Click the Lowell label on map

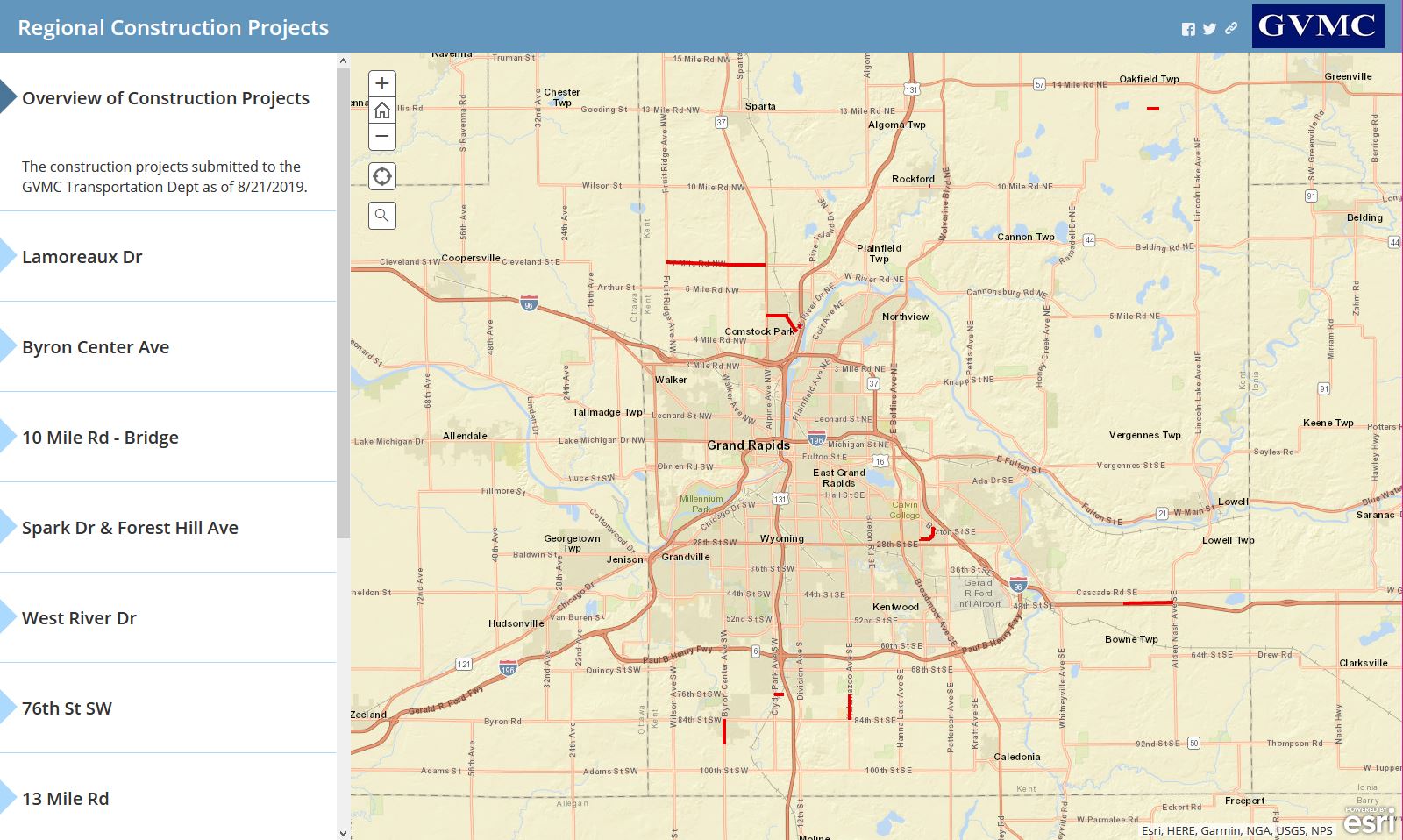[1233, 502]
